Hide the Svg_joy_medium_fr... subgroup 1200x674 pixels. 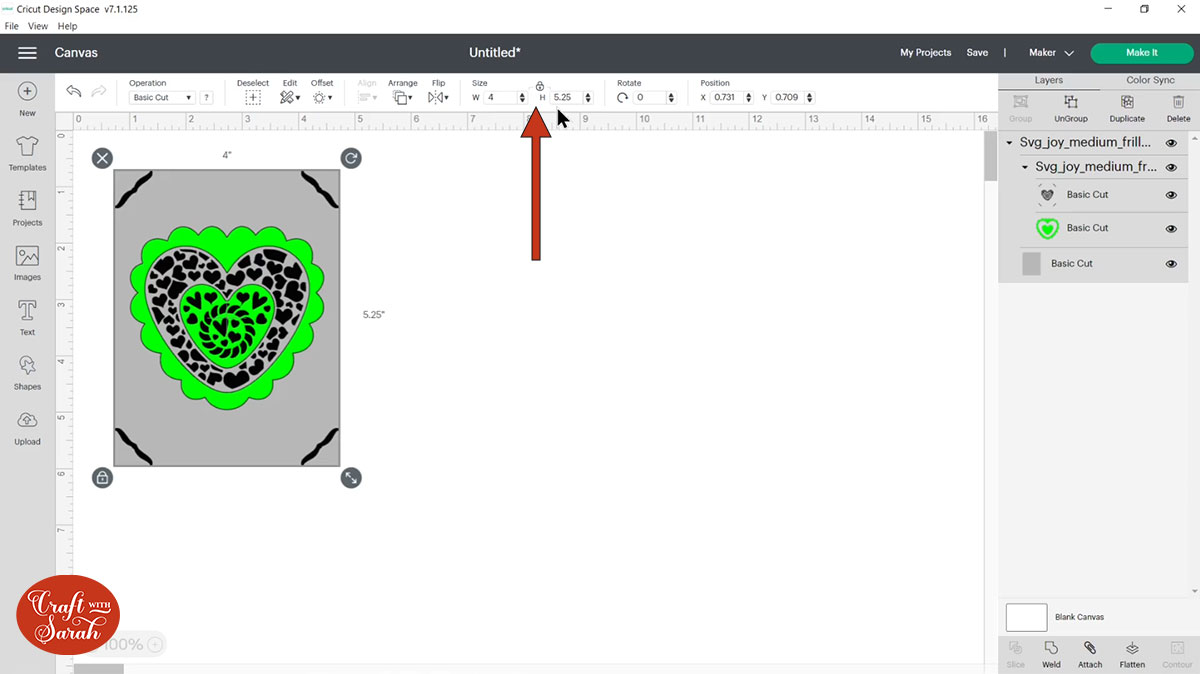[x=1171, y=167]
